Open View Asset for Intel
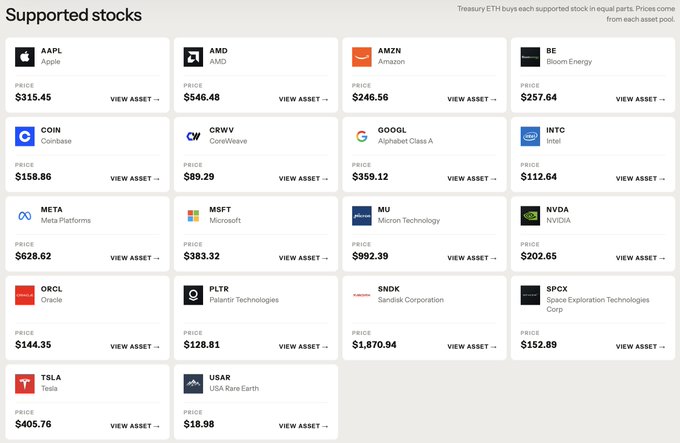Screen dimensions: 680x443 [x=640, y=179]
